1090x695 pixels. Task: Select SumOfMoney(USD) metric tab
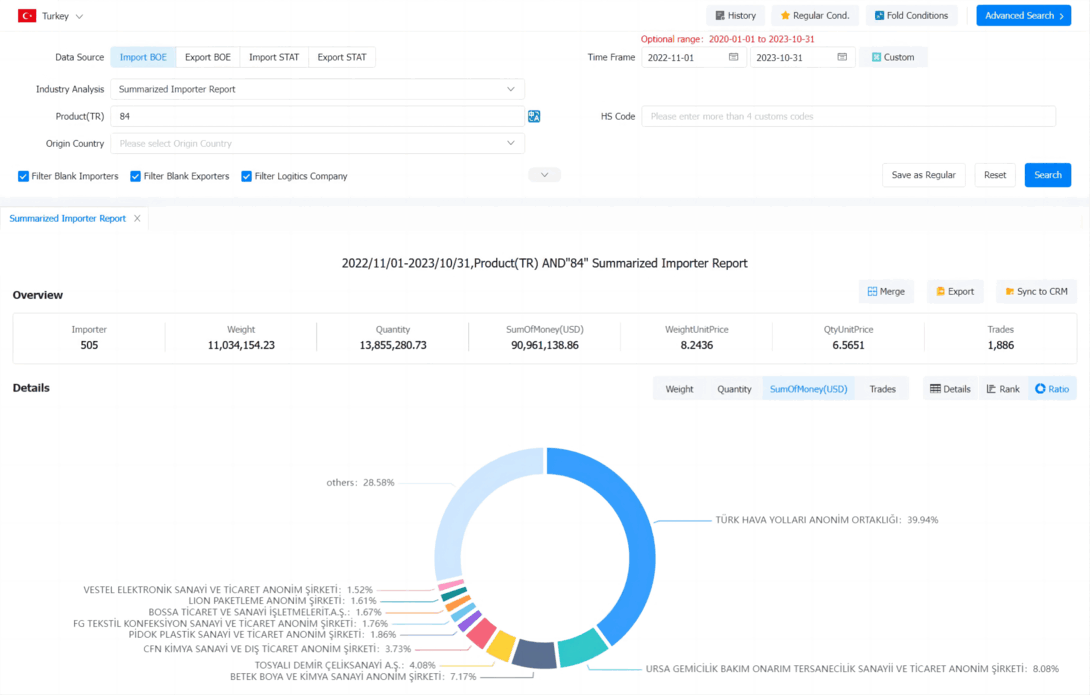808,389
